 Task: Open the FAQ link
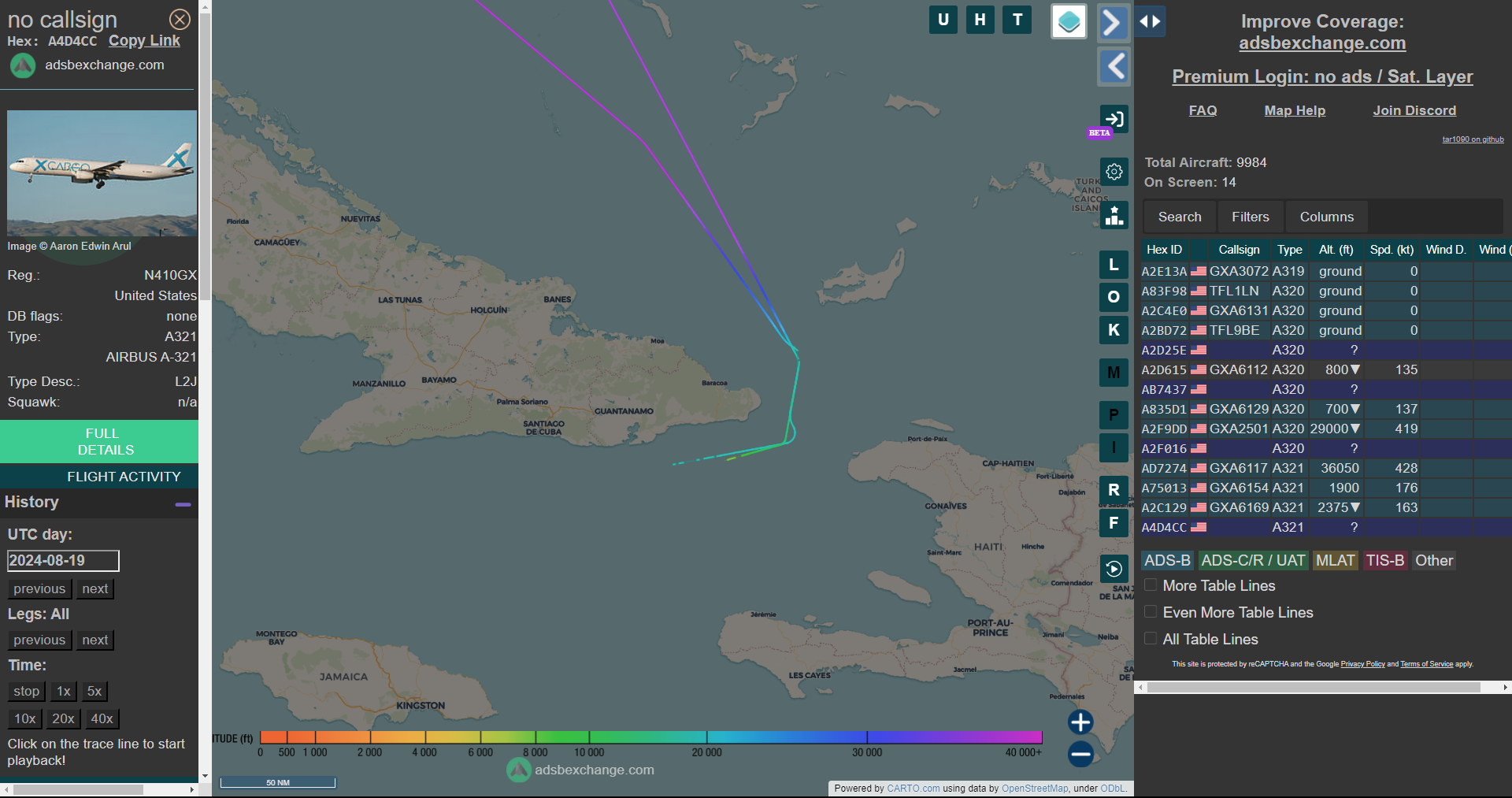1203,110
